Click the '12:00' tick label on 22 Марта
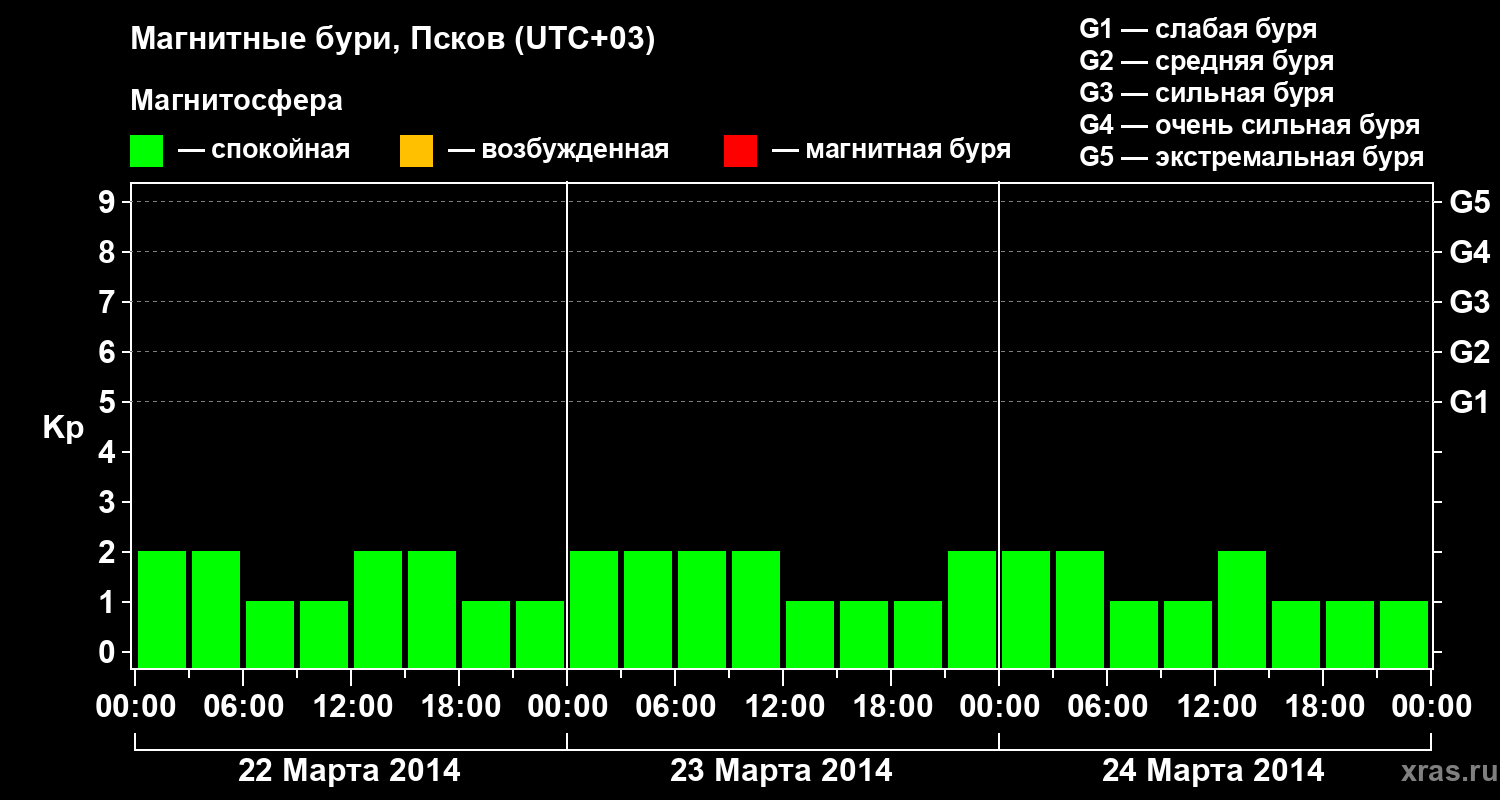 [351, 707]
